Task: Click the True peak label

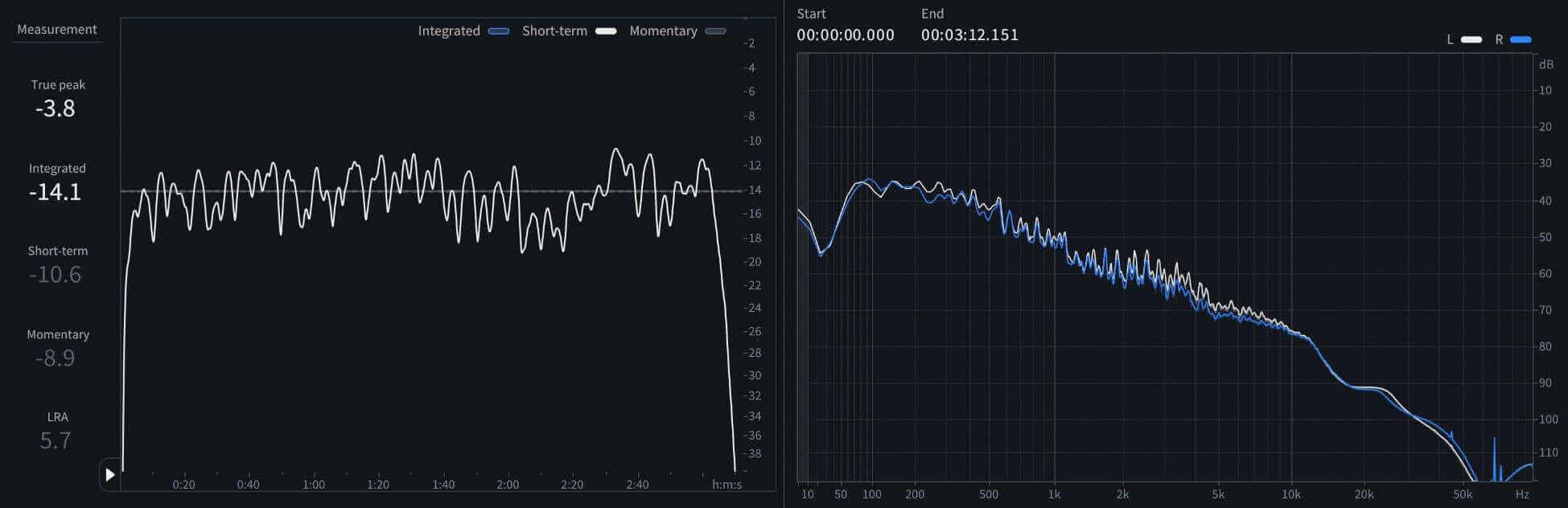Action: (58, 85)
